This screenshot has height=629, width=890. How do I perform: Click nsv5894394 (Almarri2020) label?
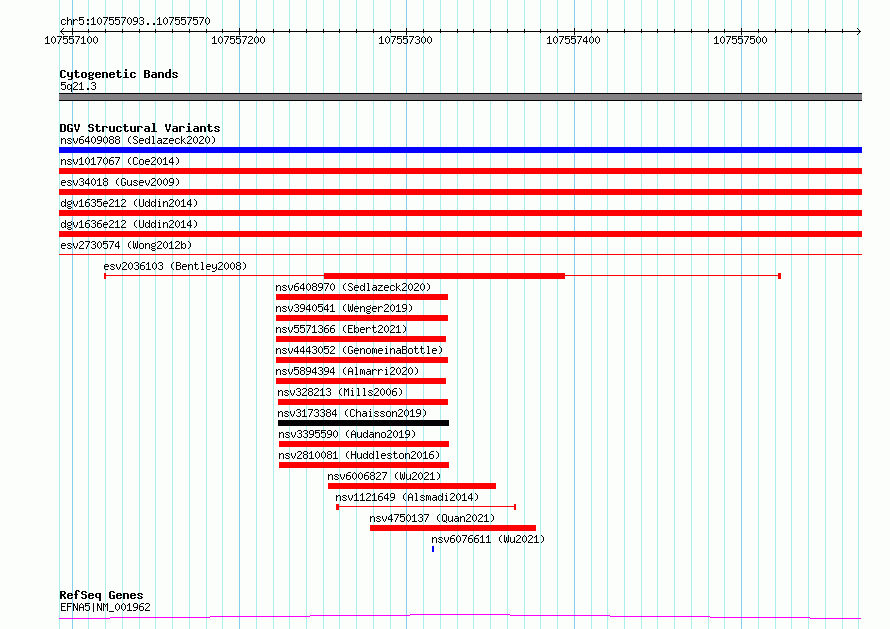click(347, 371)
